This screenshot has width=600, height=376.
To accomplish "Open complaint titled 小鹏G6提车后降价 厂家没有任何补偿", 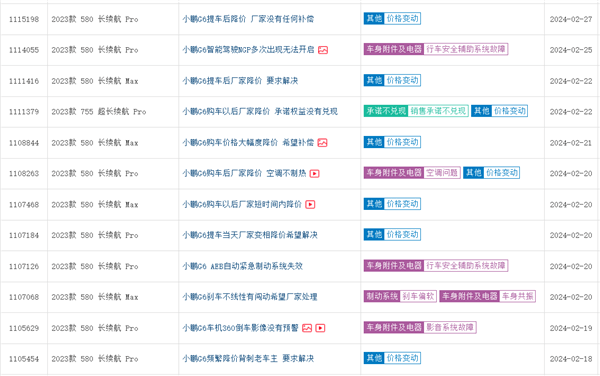I will (248, 19).
